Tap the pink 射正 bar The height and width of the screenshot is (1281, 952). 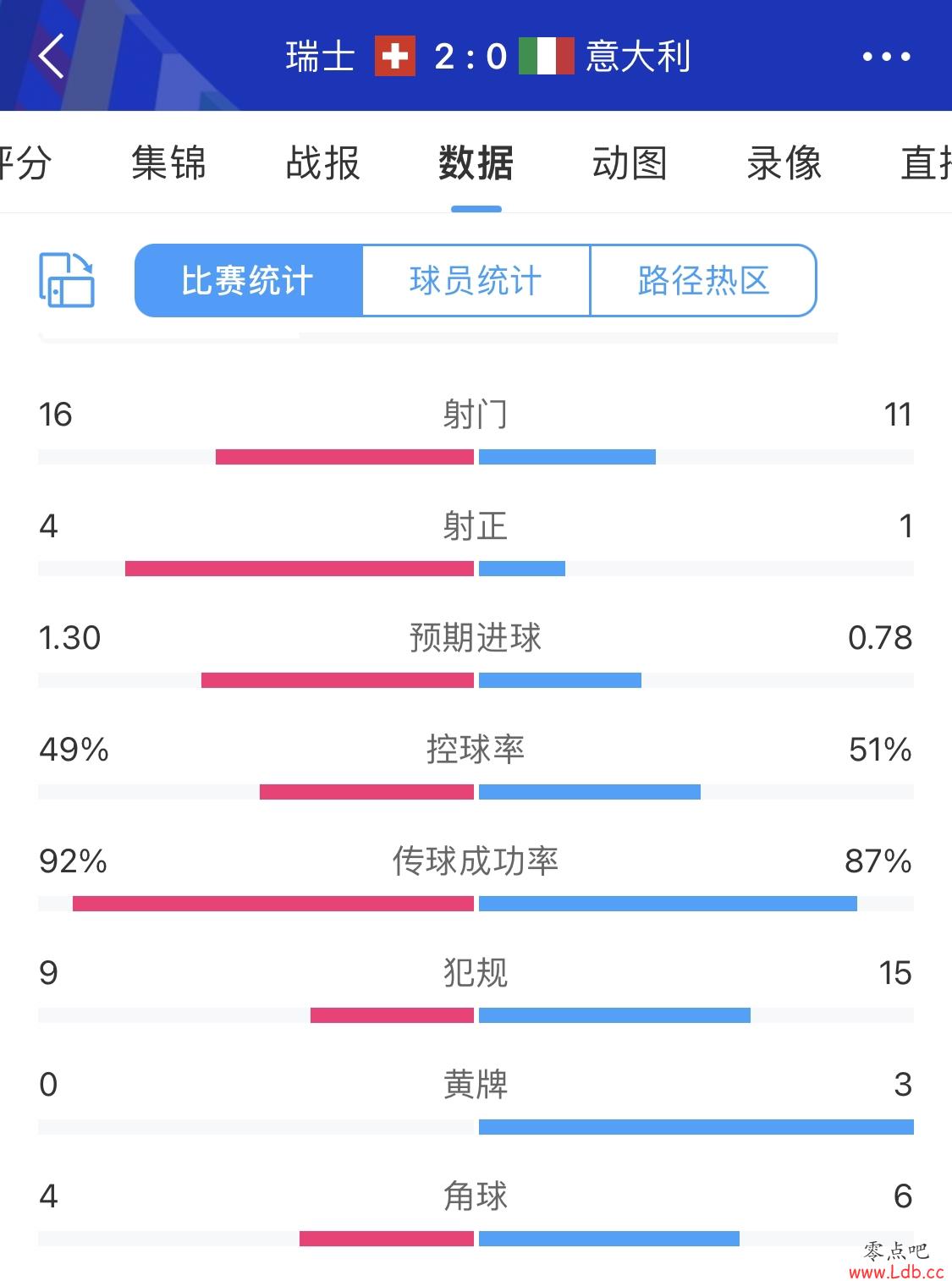coord(299,569)
